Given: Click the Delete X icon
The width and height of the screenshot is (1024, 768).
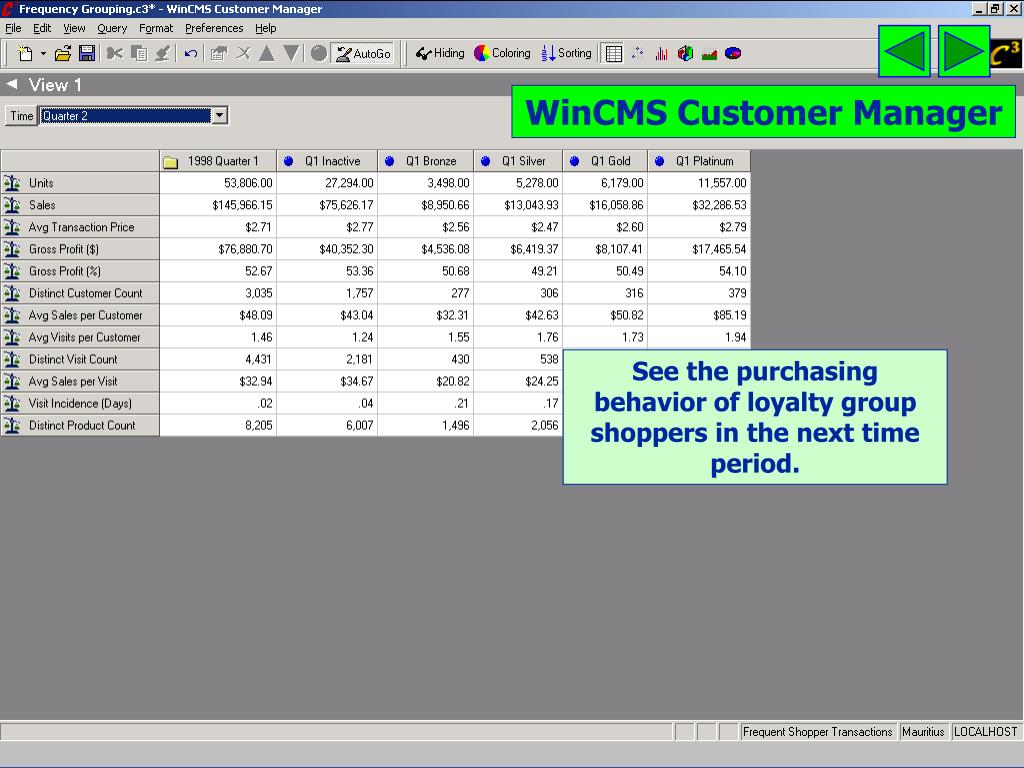Looking at the screenshot, I should [x=243, y=54].
